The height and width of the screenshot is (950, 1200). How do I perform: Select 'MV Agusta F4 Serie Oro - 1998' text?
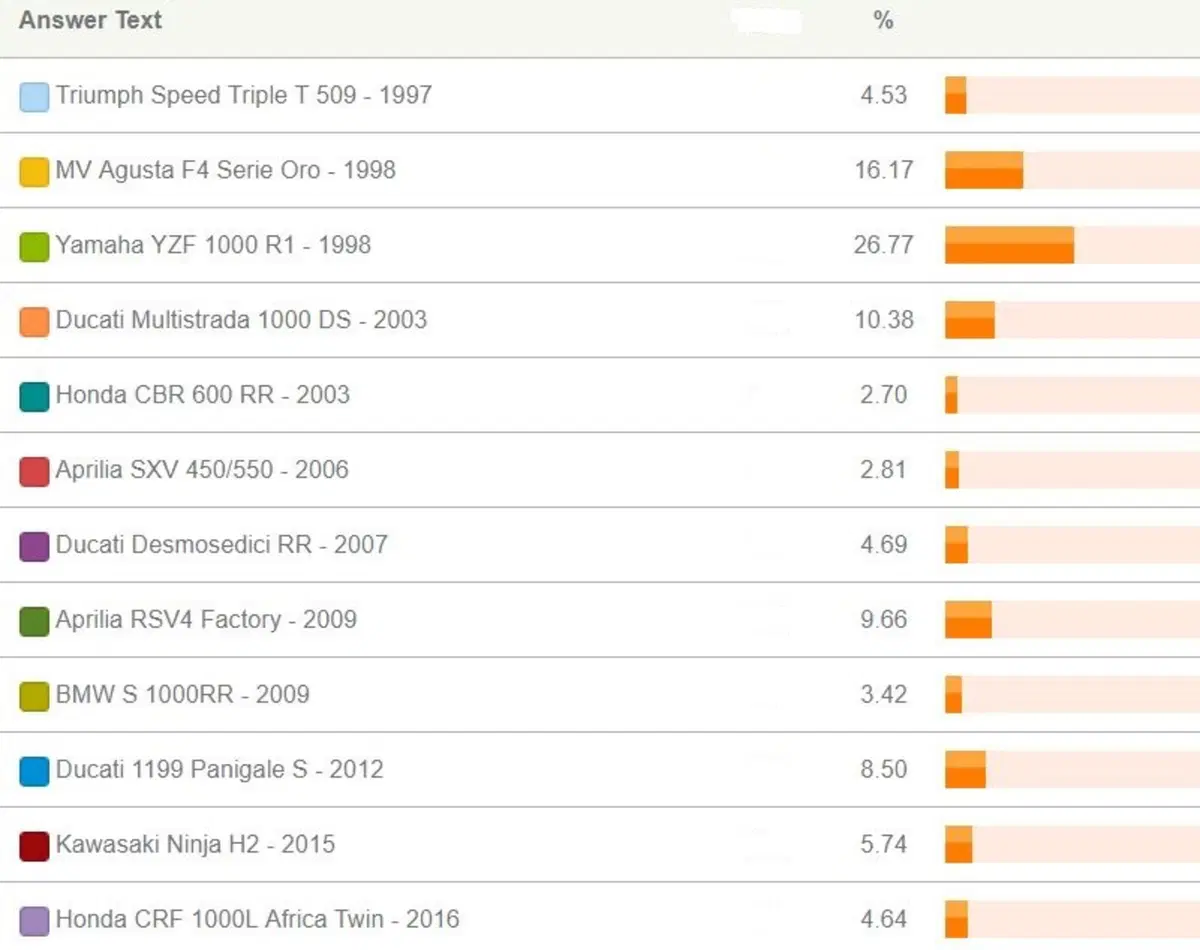226,170
